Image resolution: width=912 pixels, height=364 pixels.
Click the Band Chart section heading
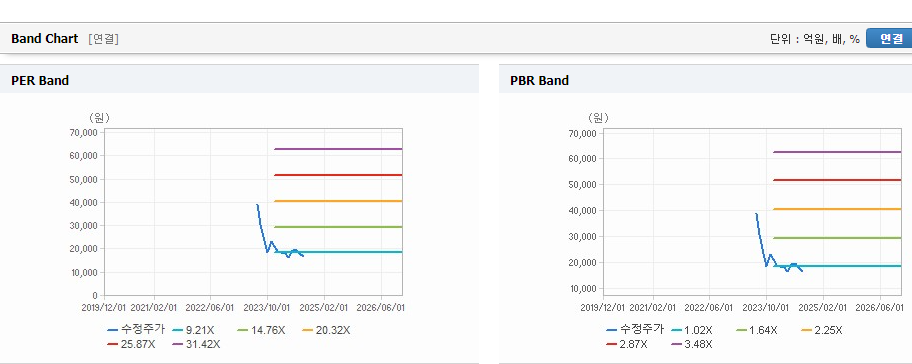point(44,39)
